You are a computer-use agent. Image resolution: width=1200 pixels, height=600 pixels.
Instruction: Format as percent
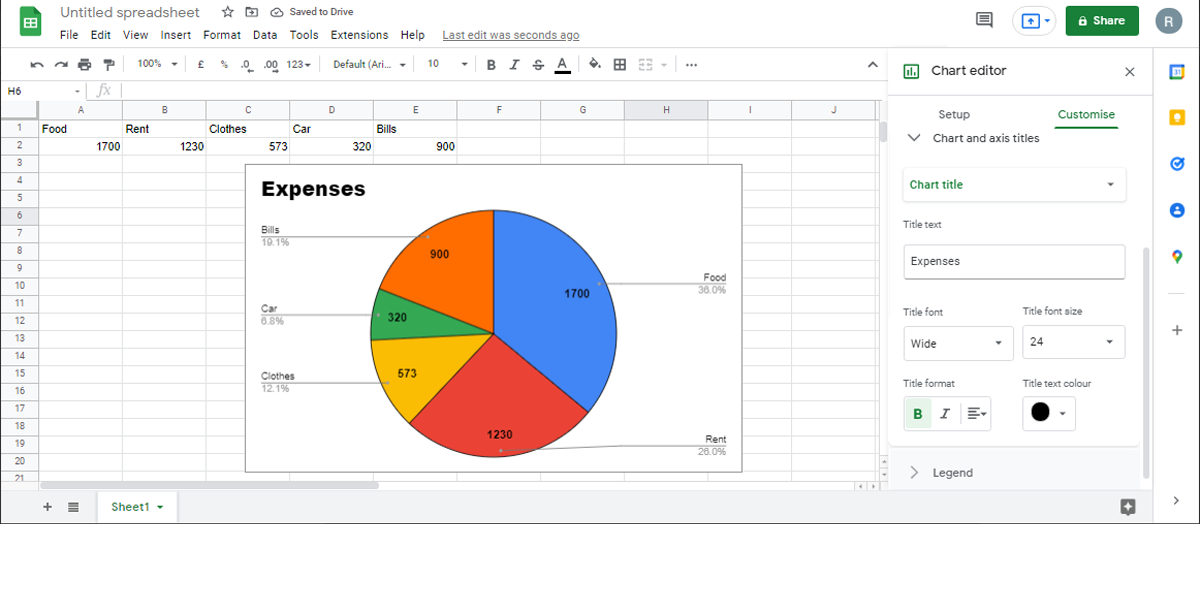(224, 64)
